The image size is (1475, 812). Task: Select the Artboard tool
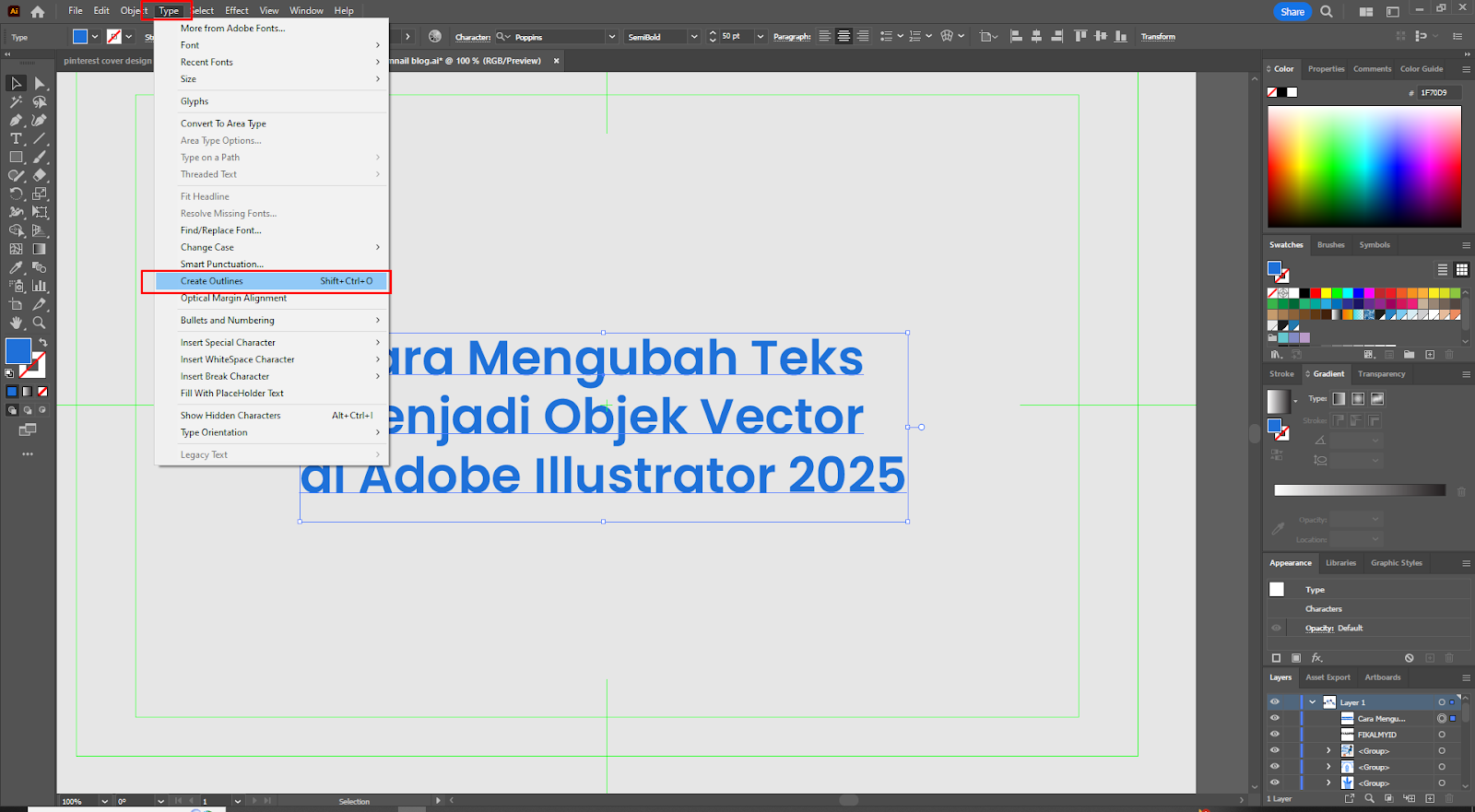[x=16, y=304]
